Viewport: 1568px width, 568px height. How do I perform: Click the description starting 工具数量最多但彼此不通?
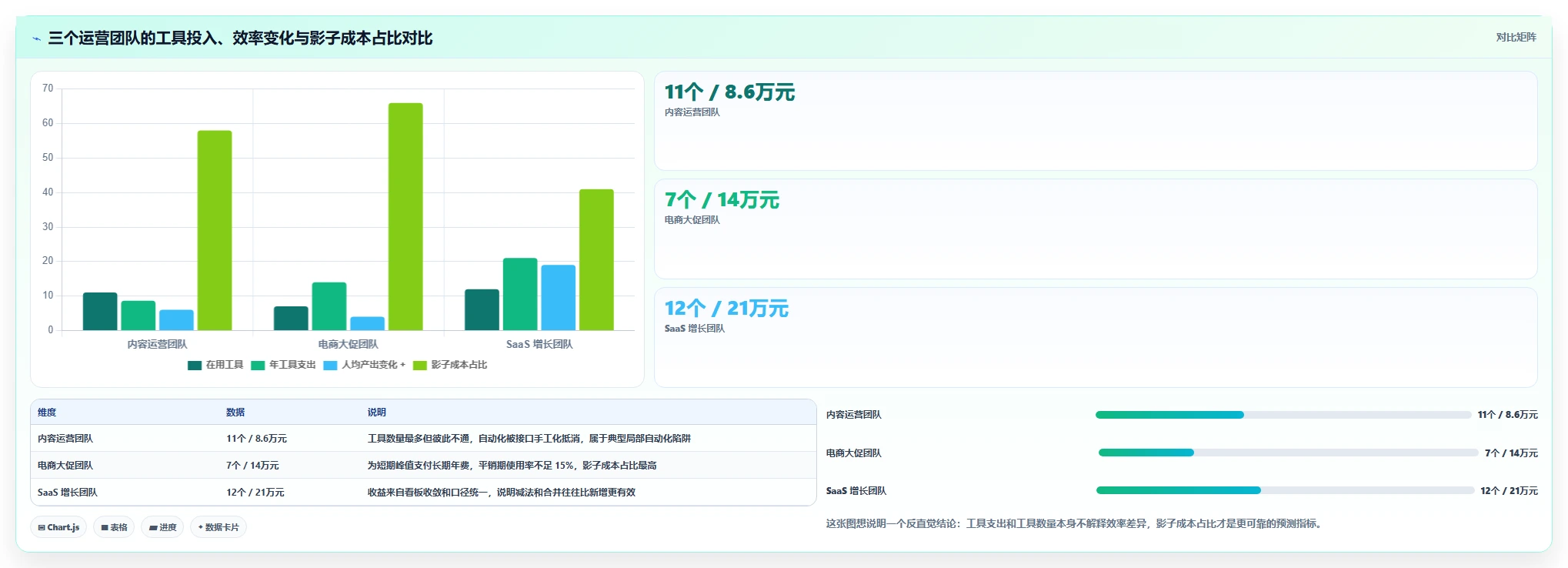pos(529,439)
